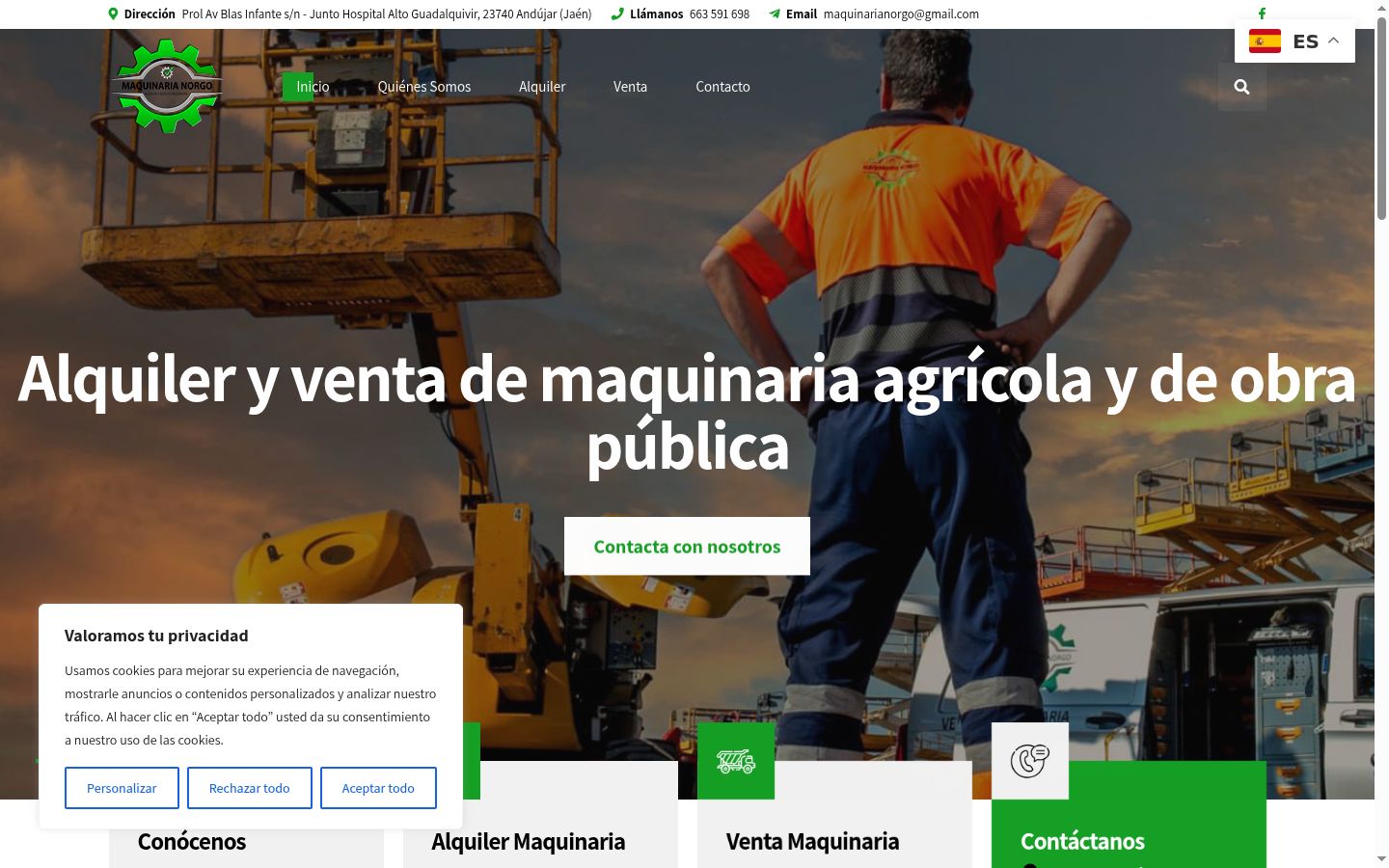1389x868 pixels.
Task: Click the paper plane Email icon
Action: coord(775,14)
